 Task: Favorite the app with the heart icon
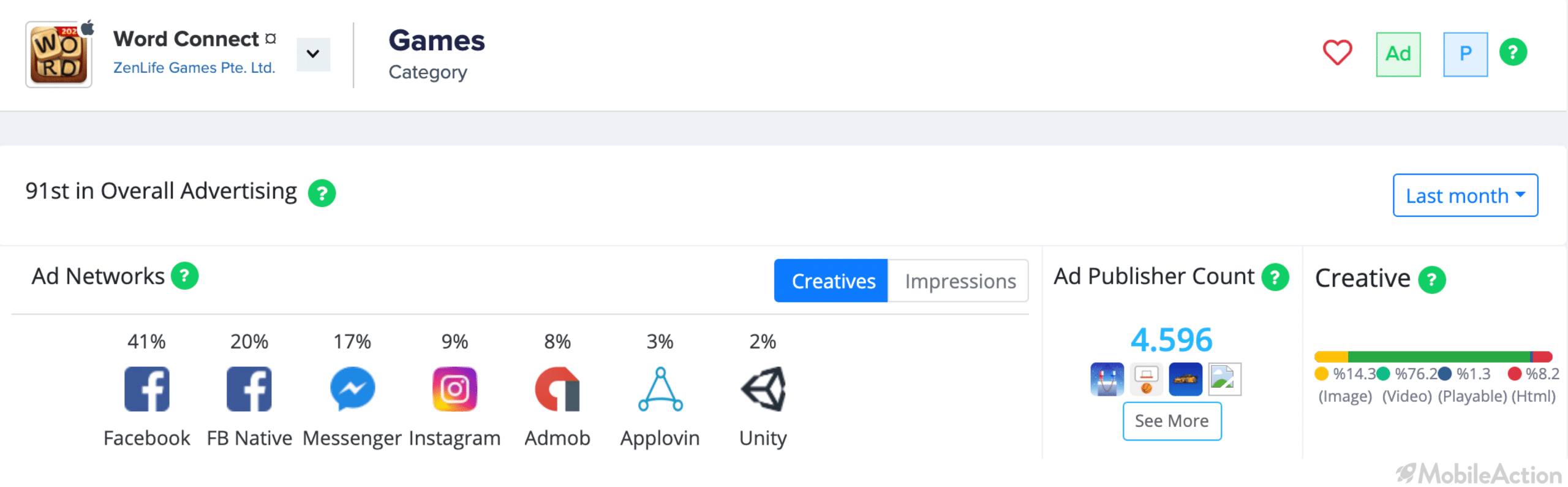point(1337,53)
